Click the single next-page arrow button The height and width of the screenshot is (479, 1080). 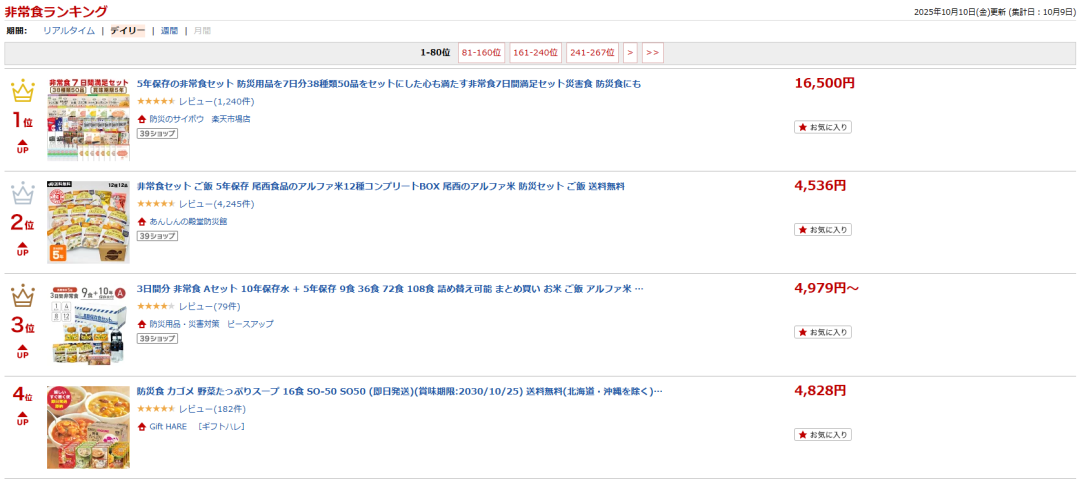[x=630, y=53]
